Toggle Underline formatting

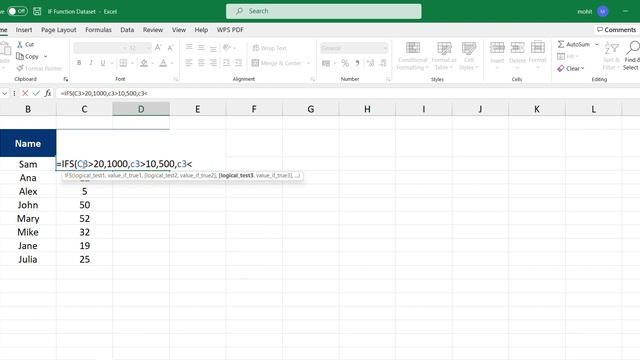103,63
